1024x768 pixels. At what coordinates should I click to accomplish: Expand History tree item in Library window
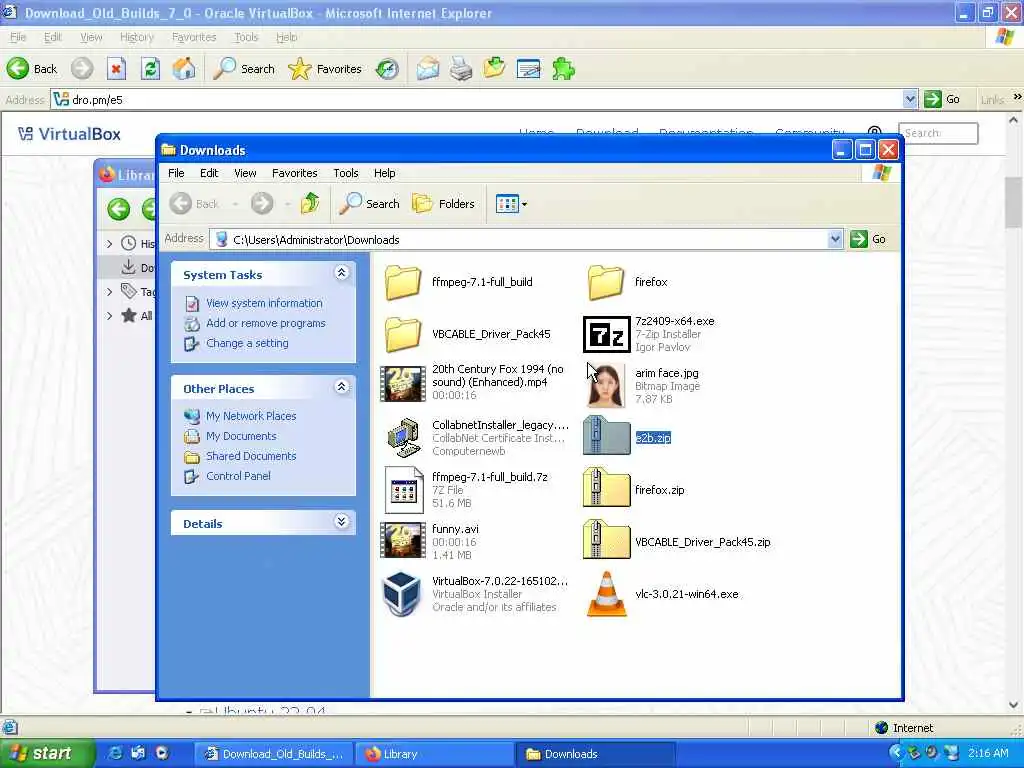pos(109,244)
